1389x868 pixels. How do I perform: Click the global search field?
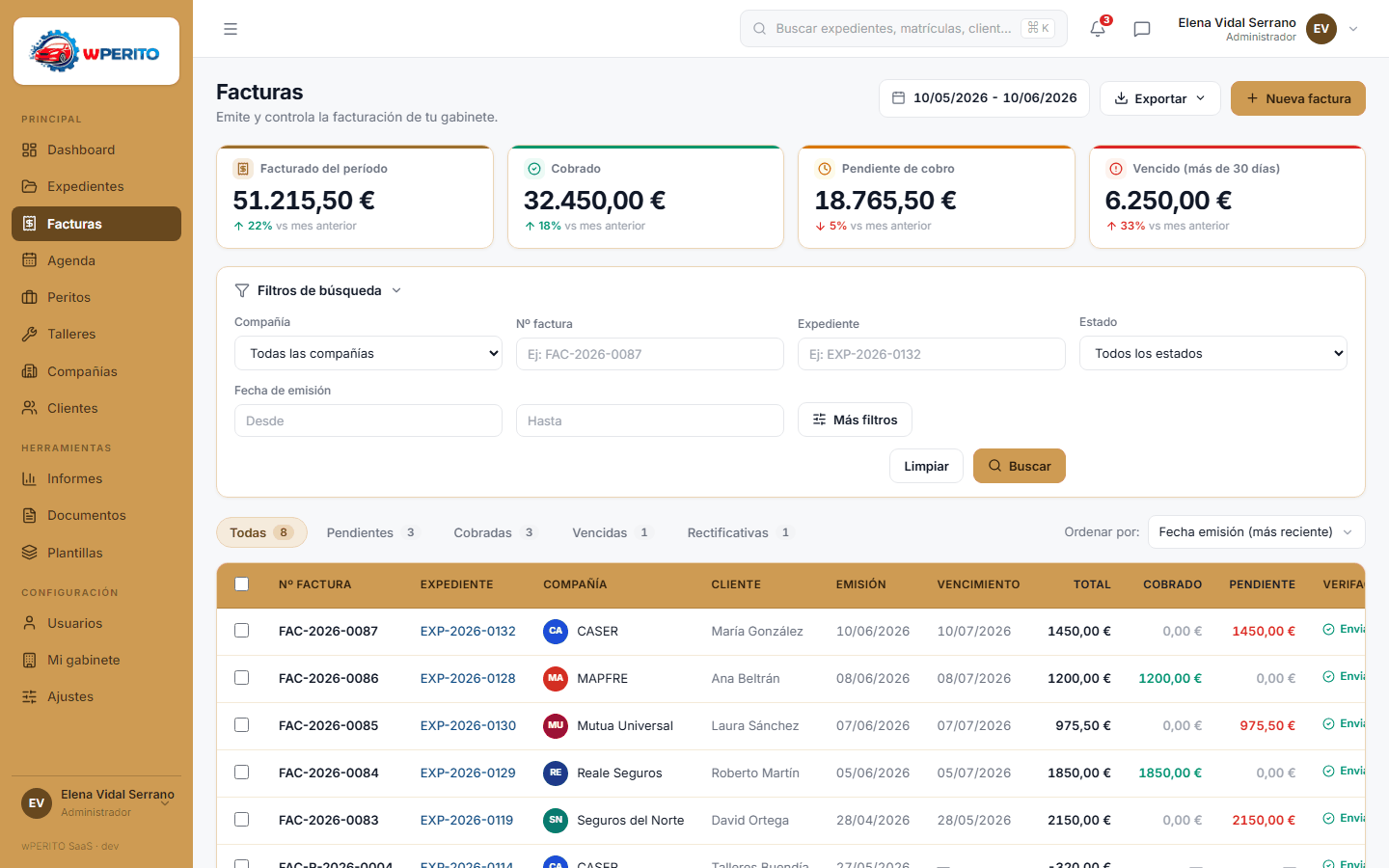(904, 29)
